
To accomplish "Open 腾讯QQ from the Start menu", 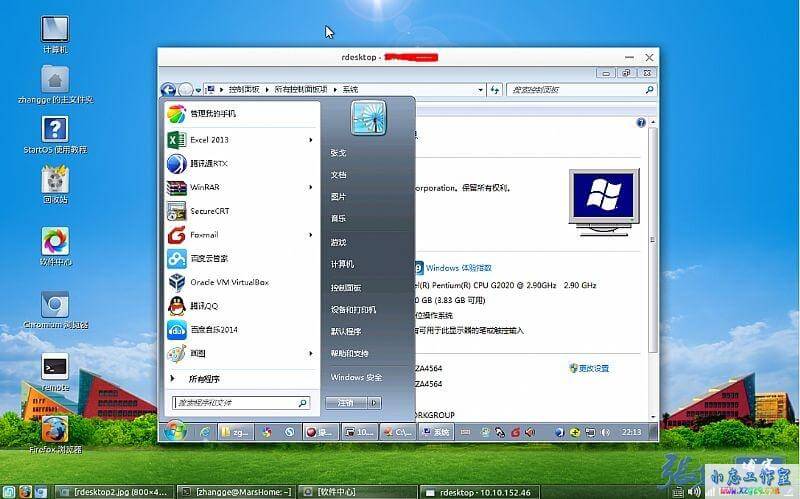I will coord(241,306).
